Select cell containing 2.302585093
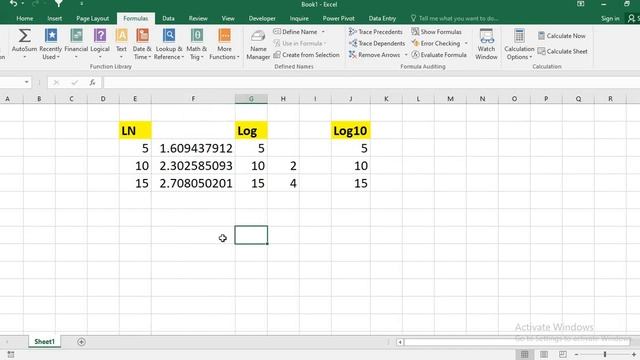This screenshot has height=360, width=640. click(193, 166)
